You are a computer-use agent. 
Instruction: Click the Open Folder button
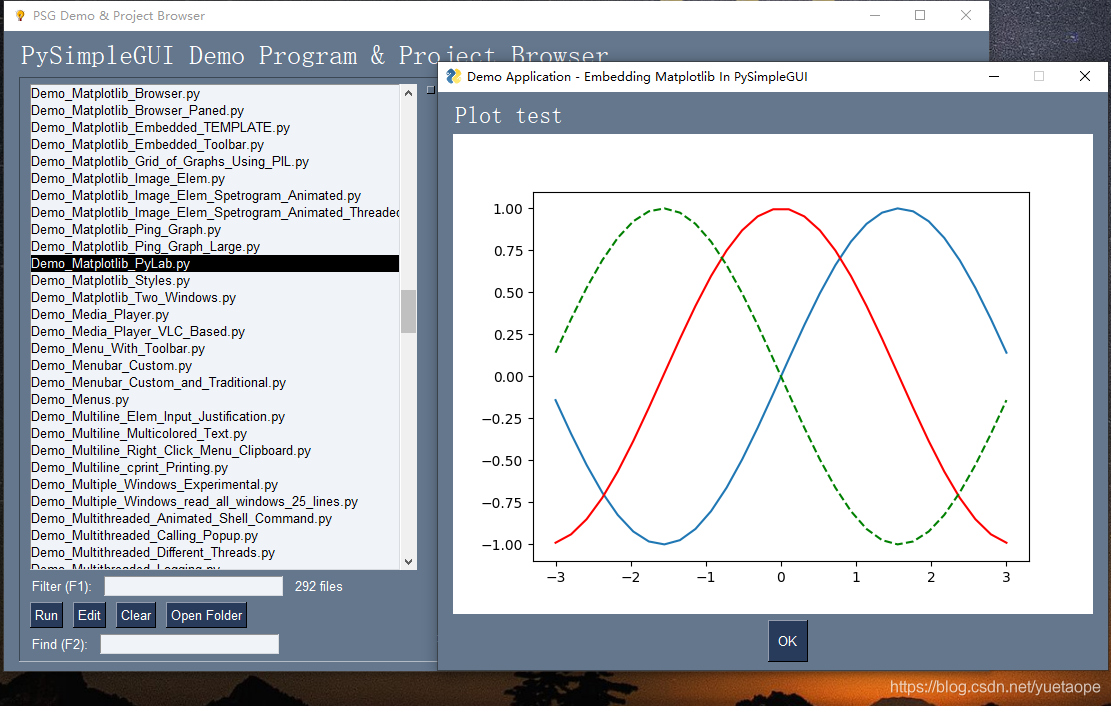[206, 615]
